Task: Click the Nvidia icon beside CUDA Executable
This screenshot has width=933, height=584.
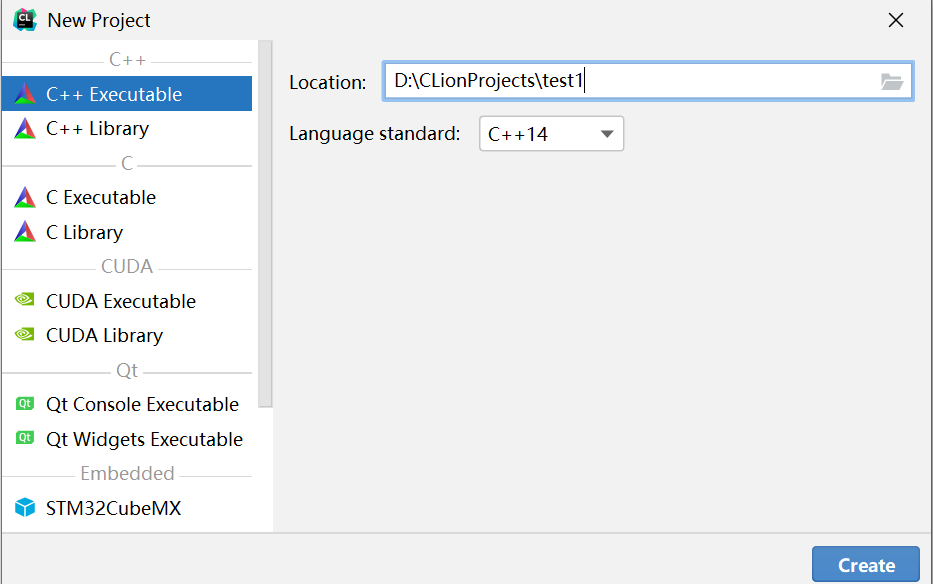Action: point(25,299)
